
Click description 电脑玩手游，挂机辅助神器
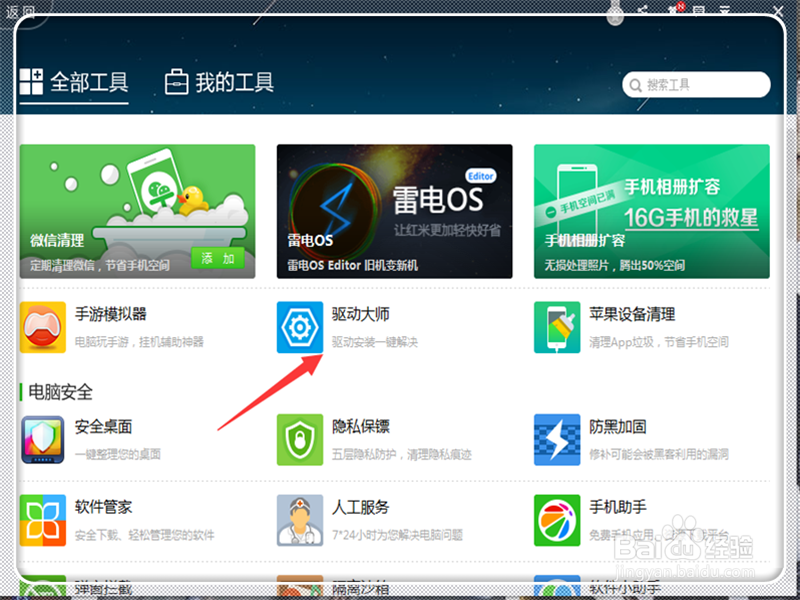pos(139,342)
